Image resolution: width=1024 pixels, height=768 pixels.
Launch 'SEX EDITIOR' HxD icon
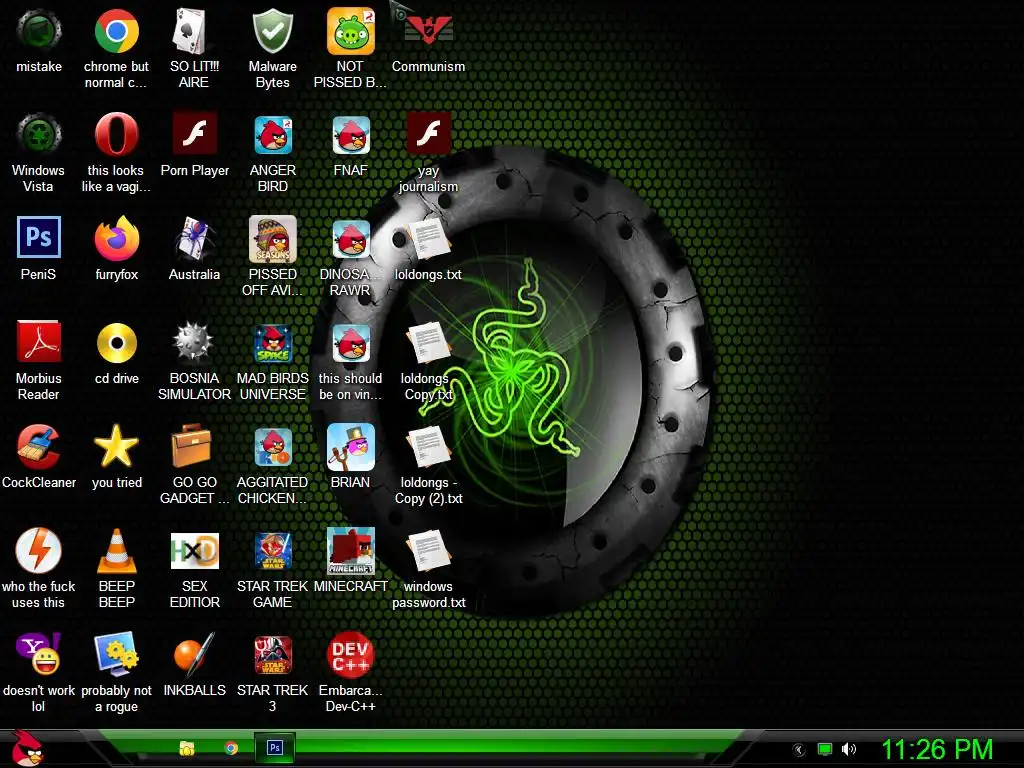pyautogui.click(x=194, y=551)
